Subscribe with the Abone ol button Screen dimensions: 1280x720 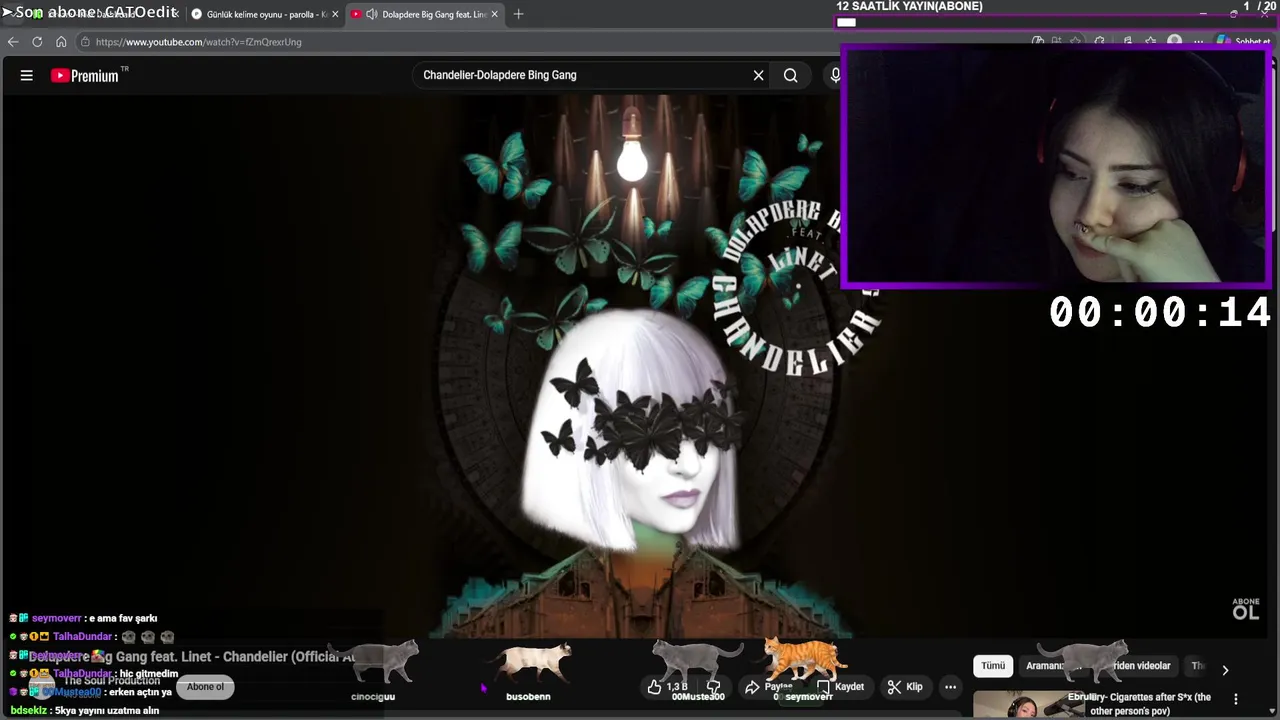click(205, 687)
